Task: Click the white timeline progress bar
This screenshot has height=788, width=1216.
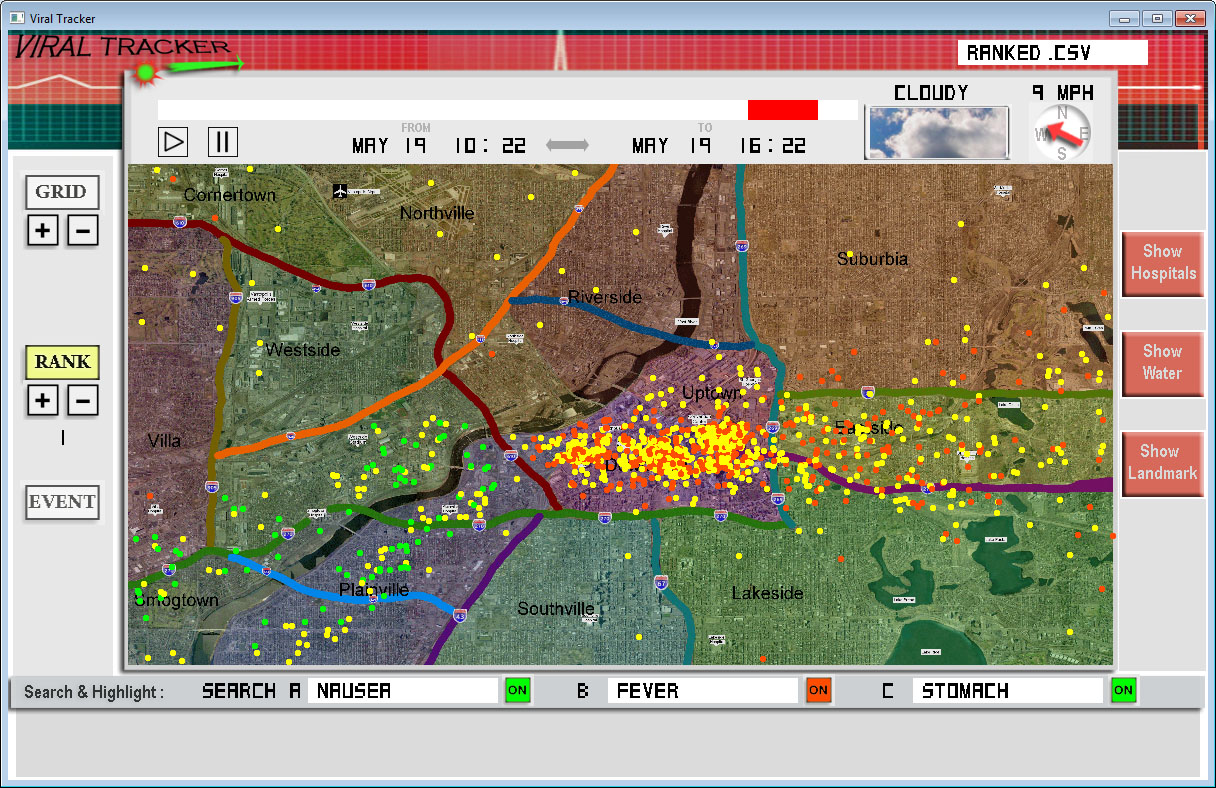Action: [507, 110]
